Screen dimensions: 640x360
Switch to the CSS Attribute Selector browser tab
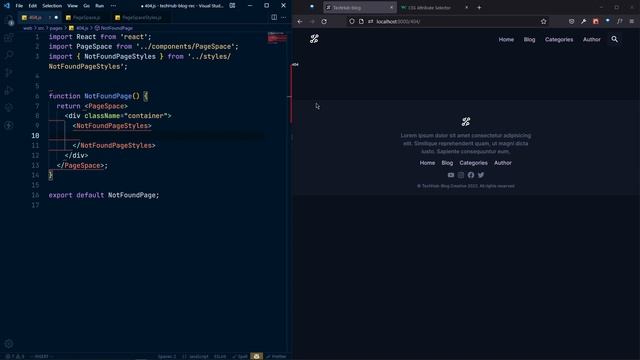[x=429, y=7]
